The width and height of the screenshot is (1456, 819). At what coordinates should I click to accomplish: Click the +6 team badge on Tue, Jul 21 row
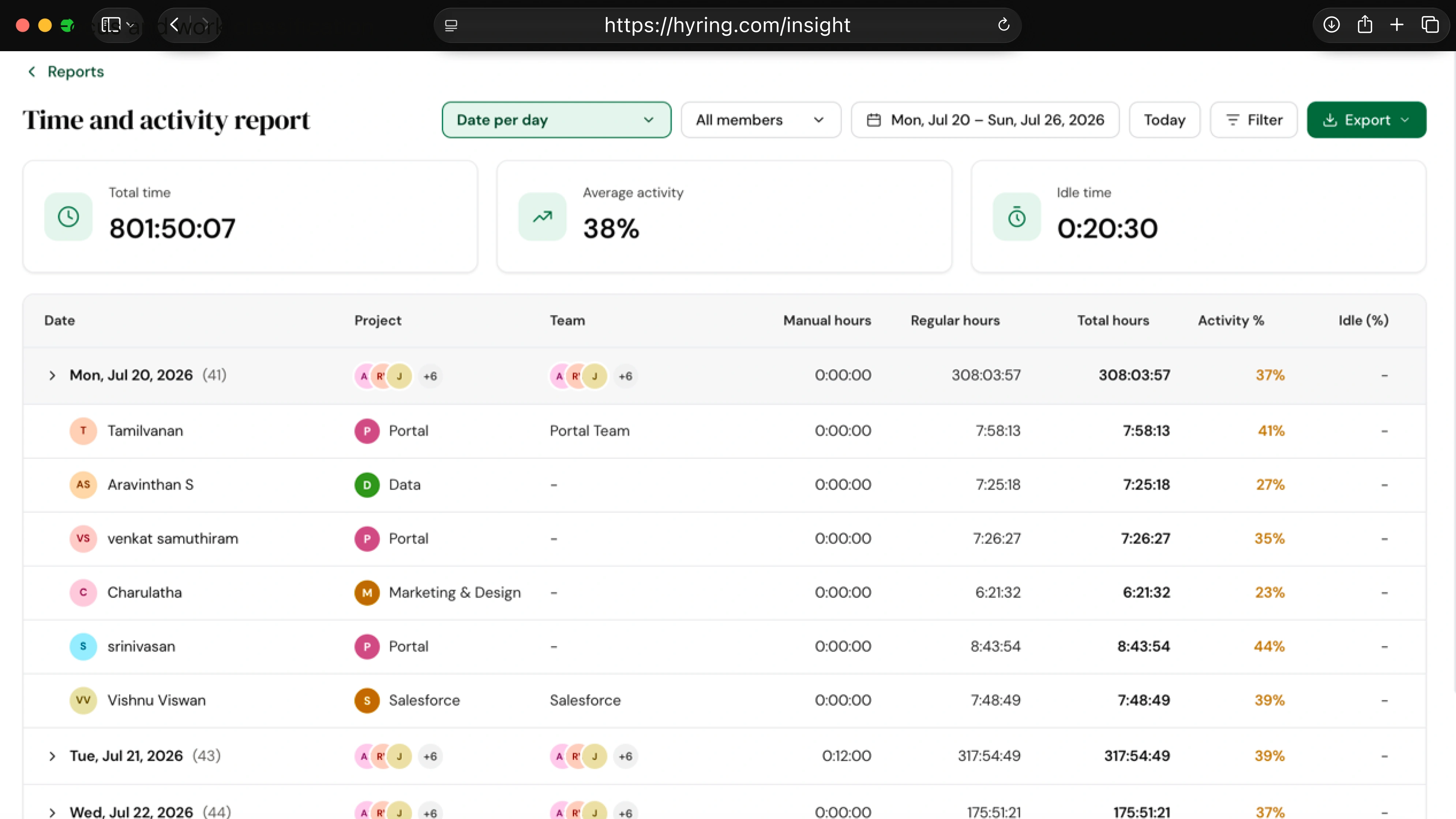[625, 756]
